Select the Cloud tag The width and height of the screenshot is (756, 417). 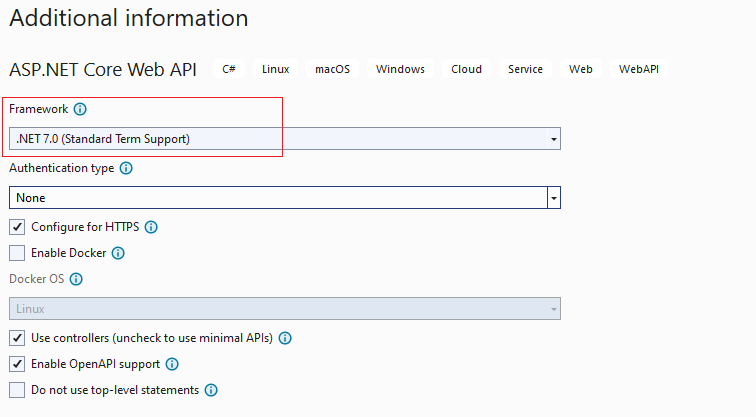(466, 69)
